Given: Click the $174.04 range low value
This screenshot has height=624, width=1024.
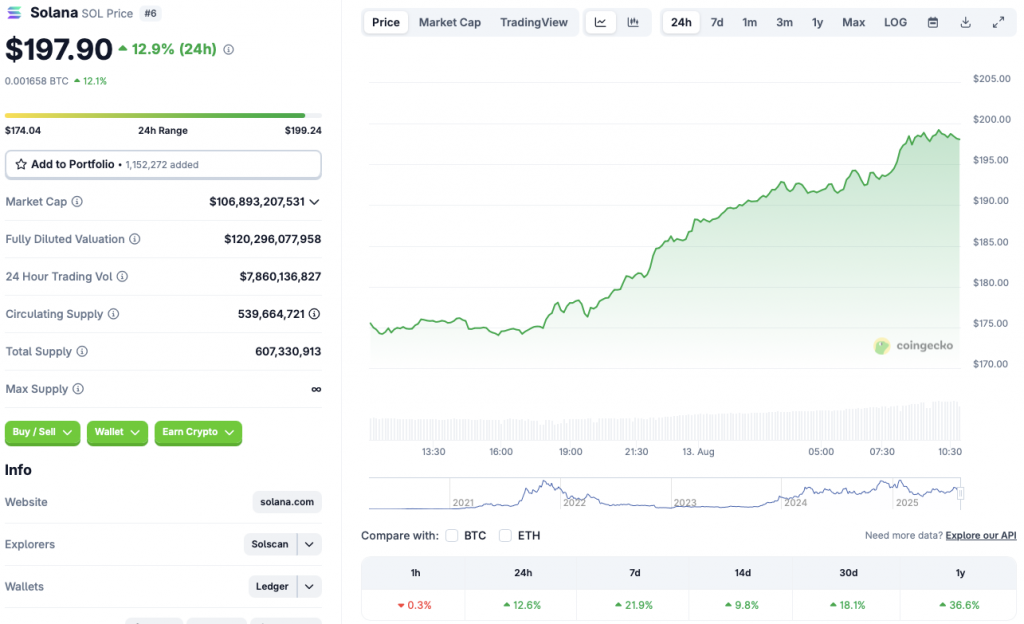Looking at the screenshot, I should pos(23,131).
